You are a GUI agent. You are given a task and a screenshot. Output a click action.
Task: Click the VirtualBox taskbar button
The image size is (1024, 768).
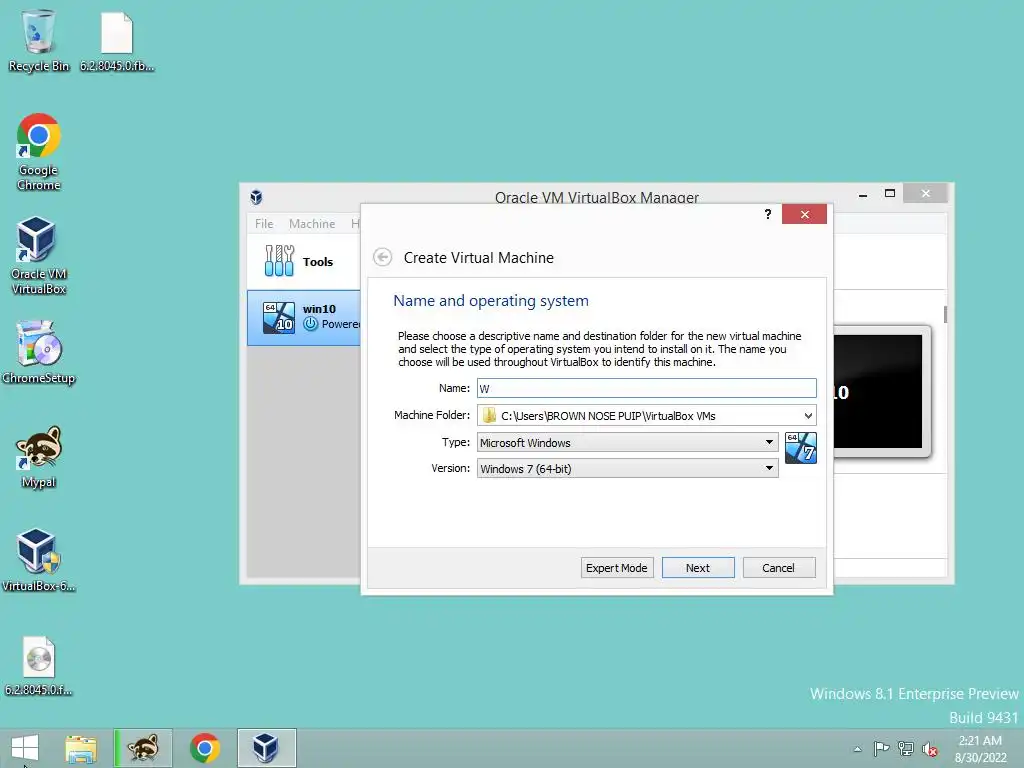(266, 748)
